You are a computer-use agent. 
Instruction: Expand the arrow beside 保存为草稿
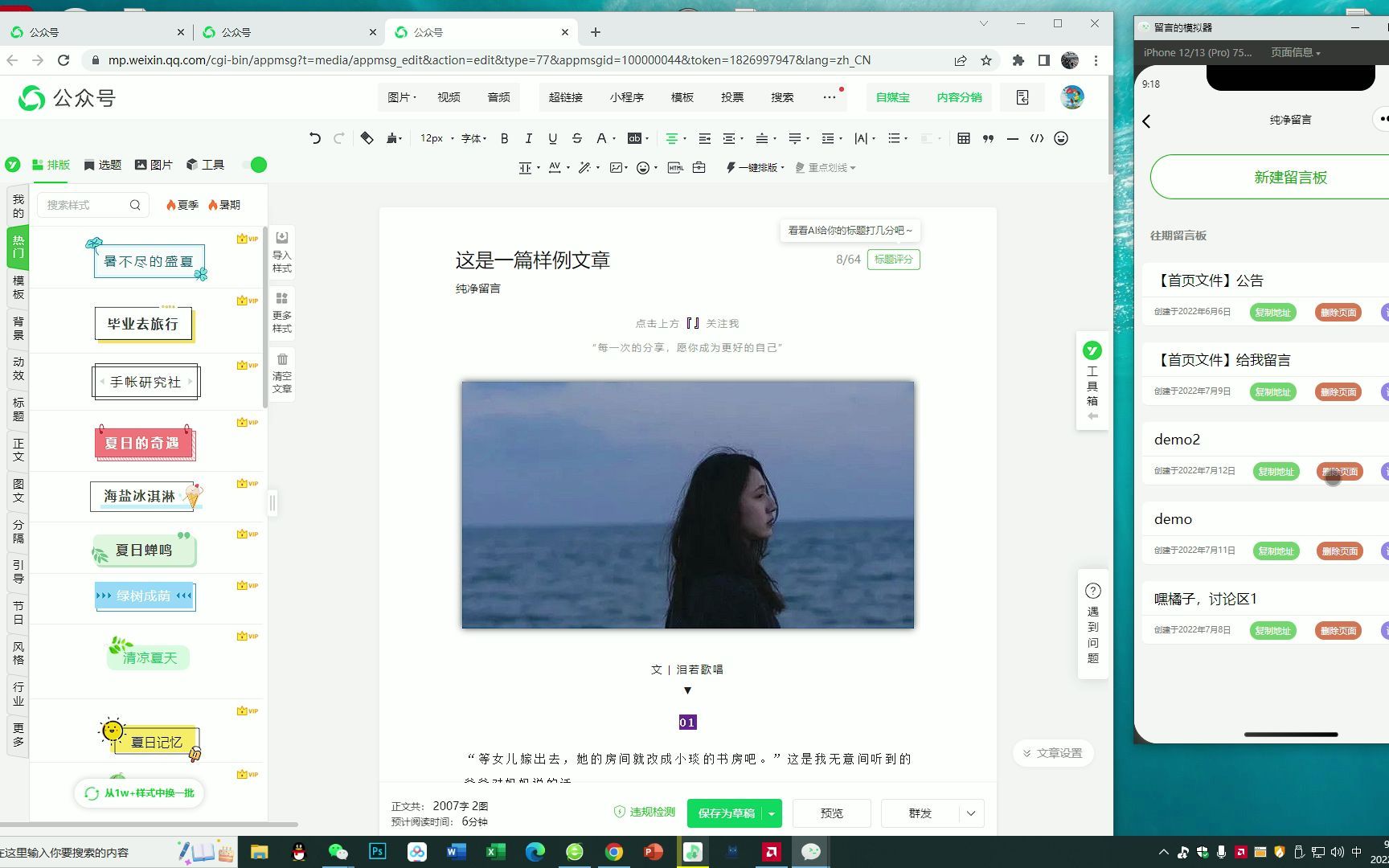[x=772, y=813]
